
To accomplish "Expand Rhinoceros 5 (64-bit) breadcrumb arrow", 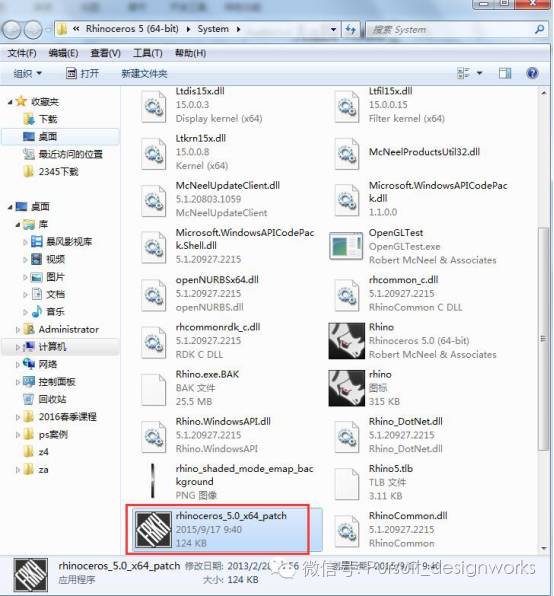I will pos(188,29).
